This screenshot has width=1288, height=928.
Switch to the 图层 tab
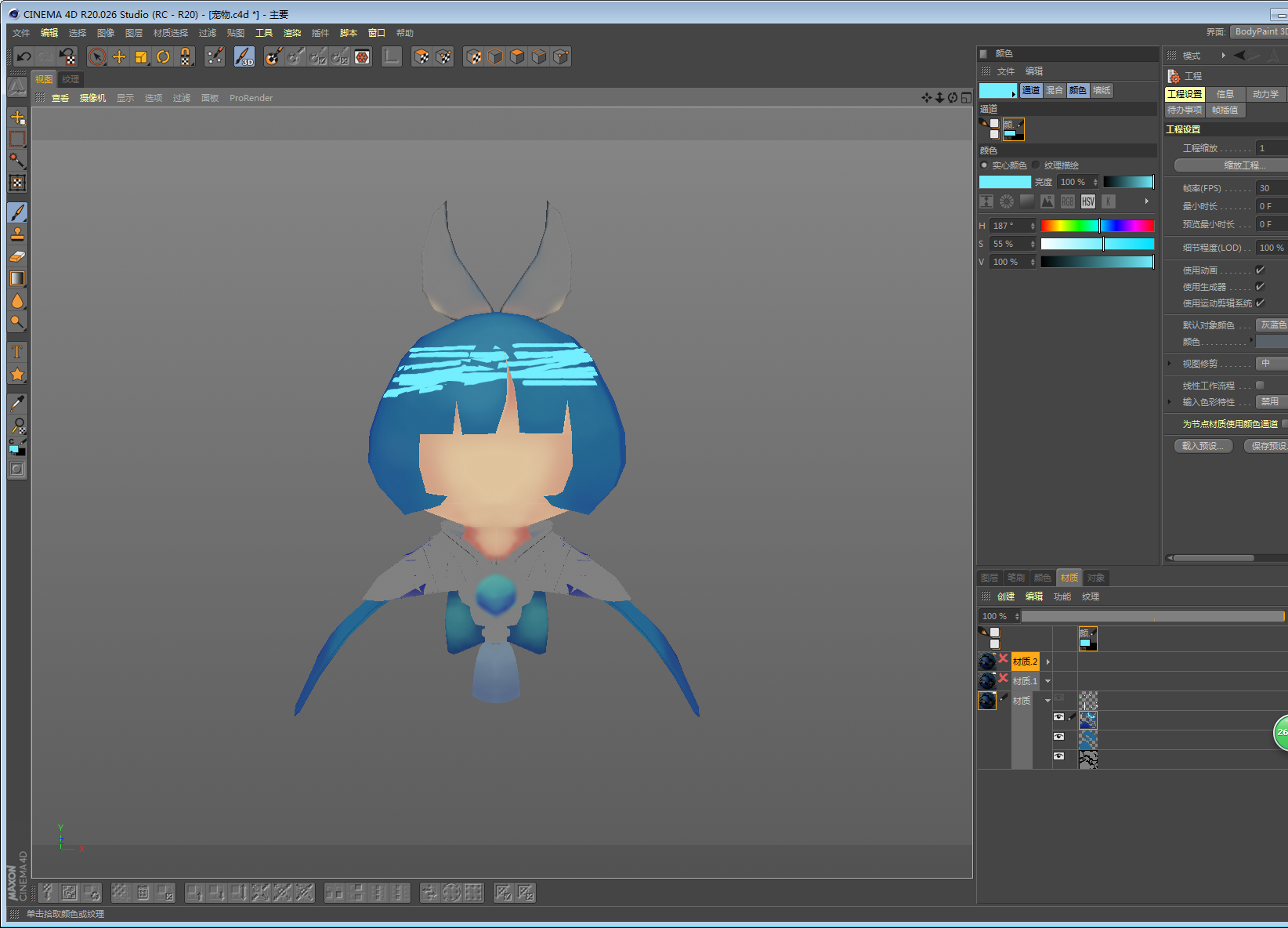pyautogui.click(x=990, y=578)
